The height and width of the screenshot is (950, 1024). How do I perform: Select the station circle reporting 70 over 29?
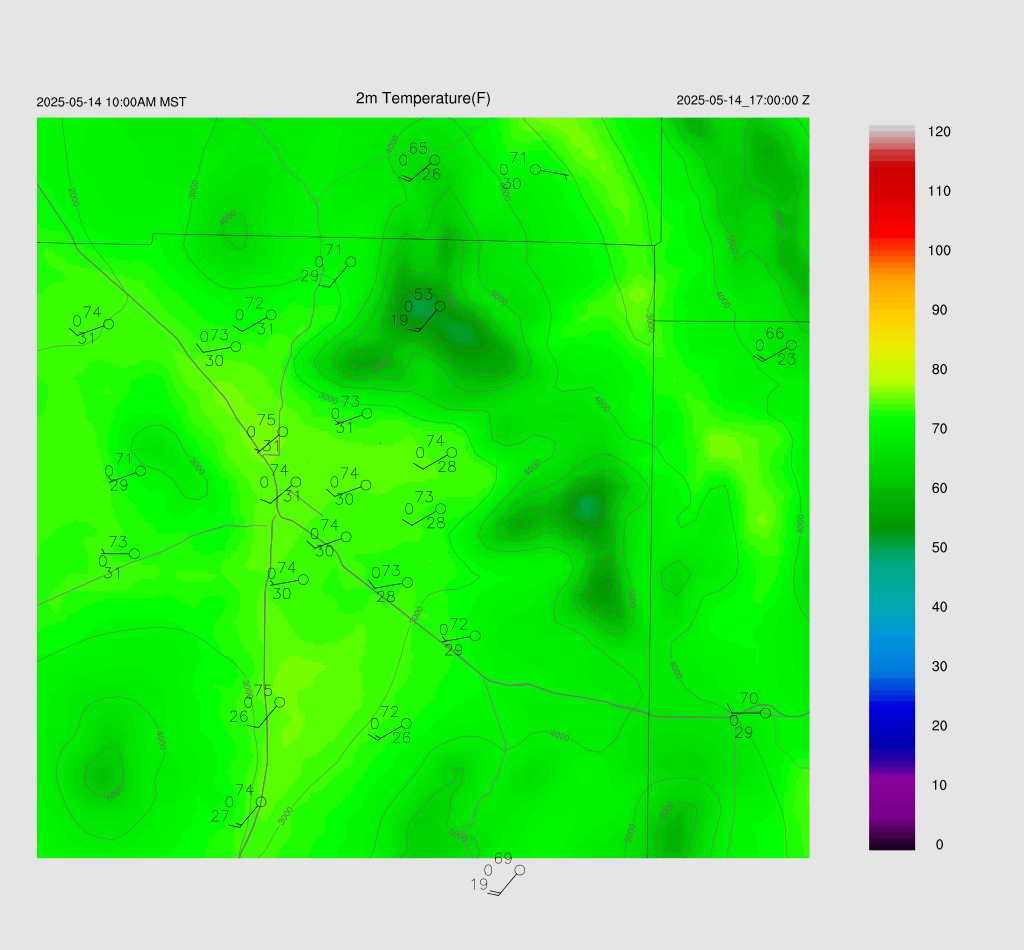click(765, 713)
